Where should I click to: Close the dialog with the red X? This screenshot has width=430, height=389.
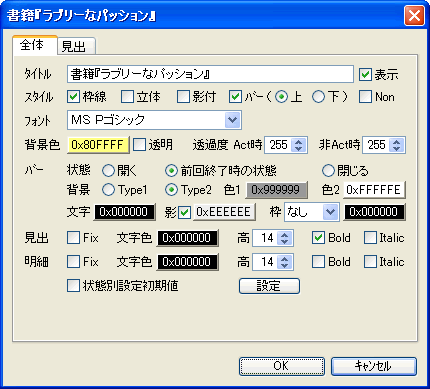click(414, 15)
